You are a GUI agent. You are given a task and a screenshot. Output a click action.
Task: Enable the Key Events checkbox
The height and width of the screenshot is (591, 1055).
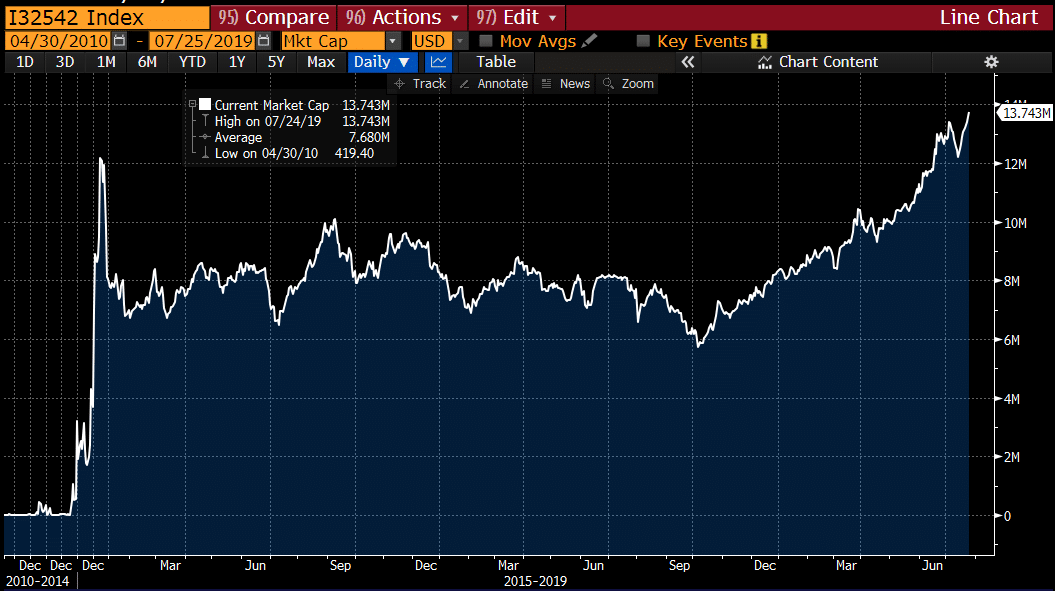pyautogui.click(x=643, y=41)
